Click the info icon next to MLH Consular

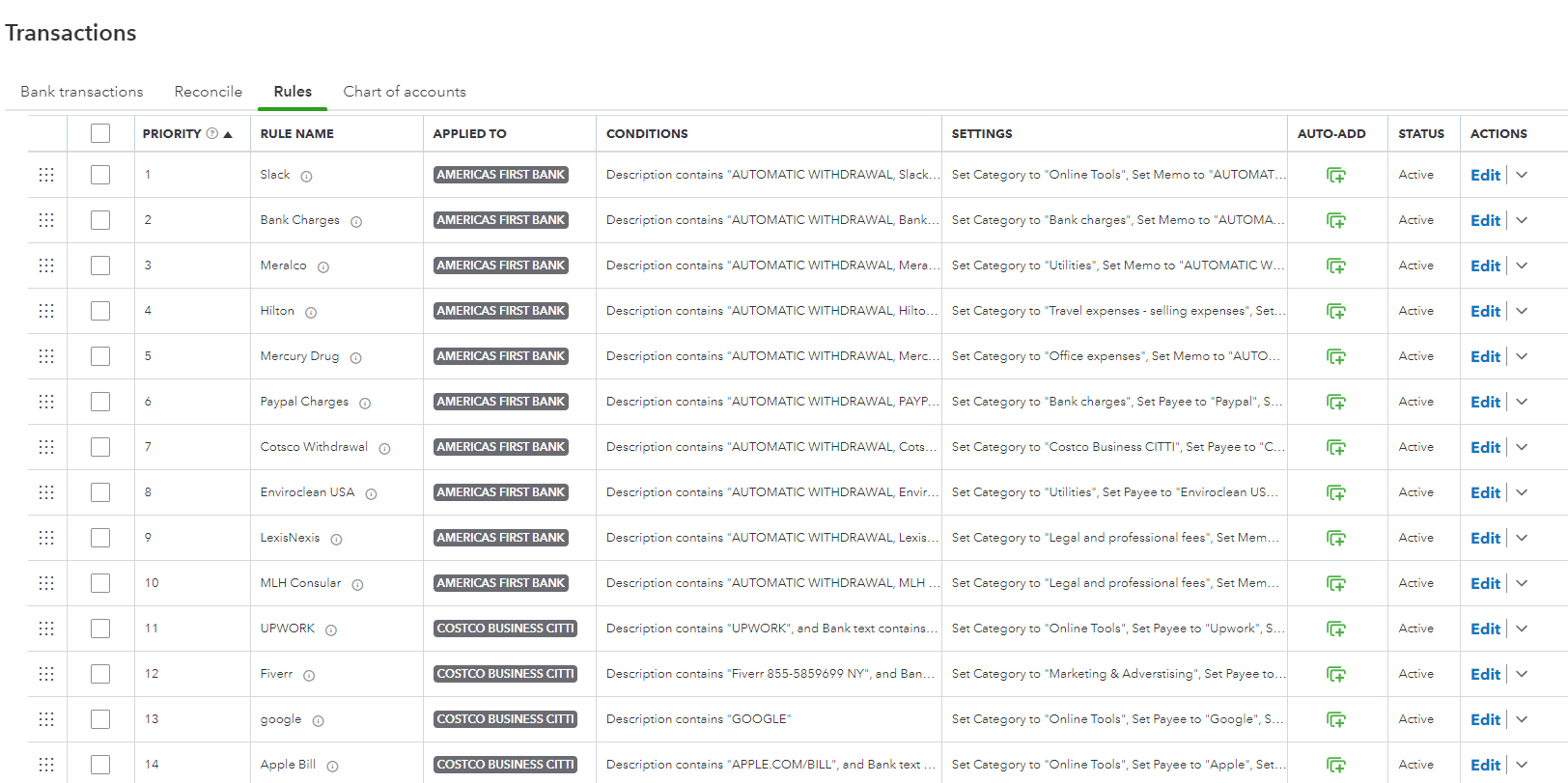(x=357, y=585)
